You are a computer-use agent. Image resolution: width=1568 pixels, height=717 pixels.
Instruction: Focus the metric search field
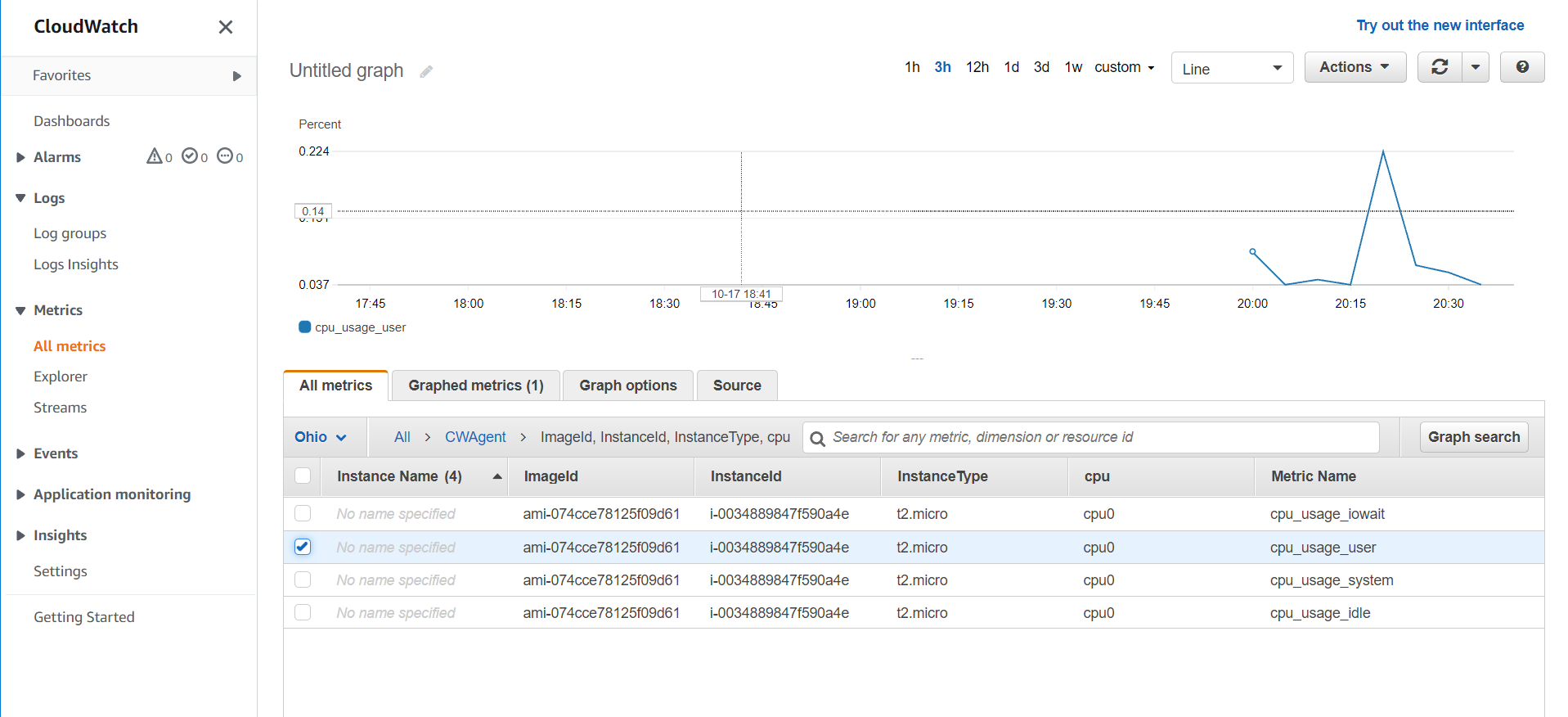pos(1091,437)
